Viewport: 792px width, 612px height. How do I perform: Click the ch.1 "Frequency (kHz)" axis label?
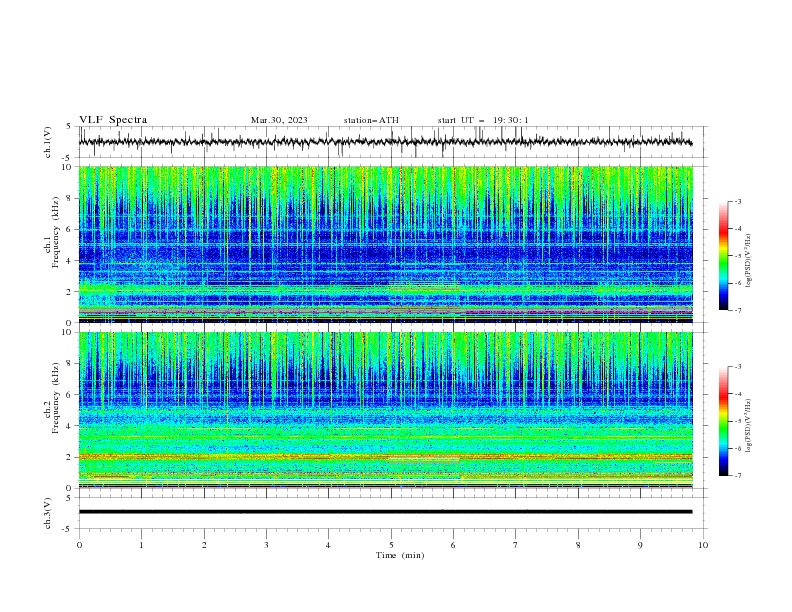point(56,230)
